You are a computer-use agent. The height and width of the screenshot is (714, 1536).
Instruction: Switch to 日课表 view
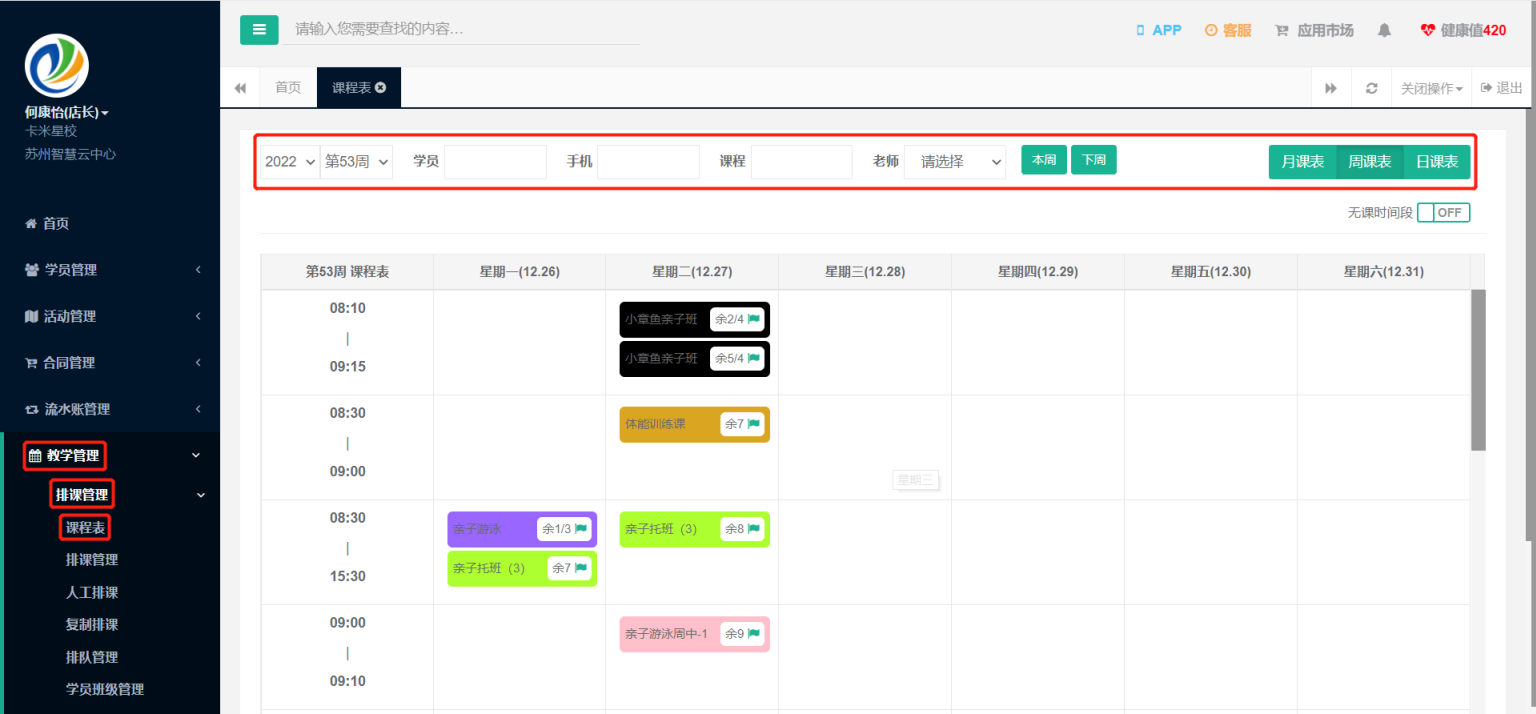1437,162
